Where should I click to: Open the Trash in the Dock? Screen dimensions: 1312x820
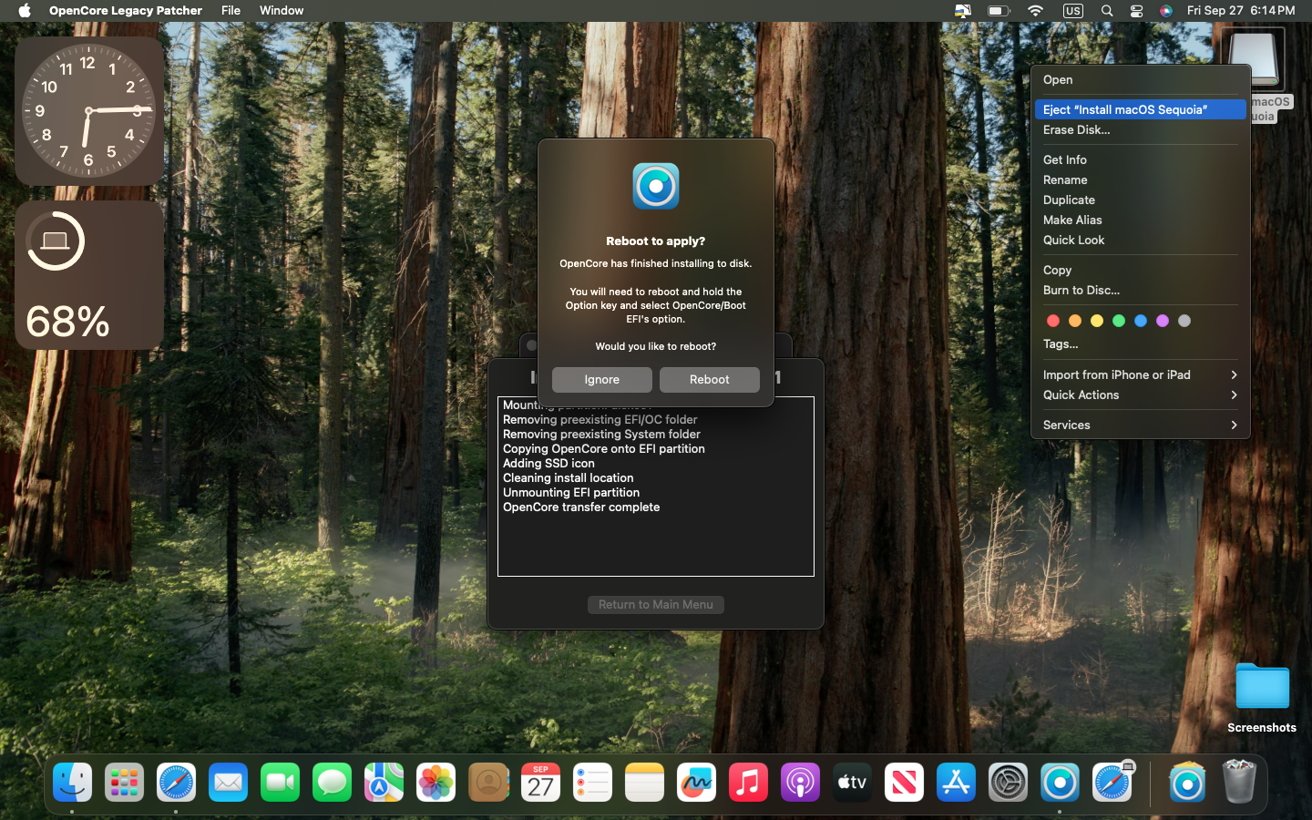click(x=1239, y=782)
